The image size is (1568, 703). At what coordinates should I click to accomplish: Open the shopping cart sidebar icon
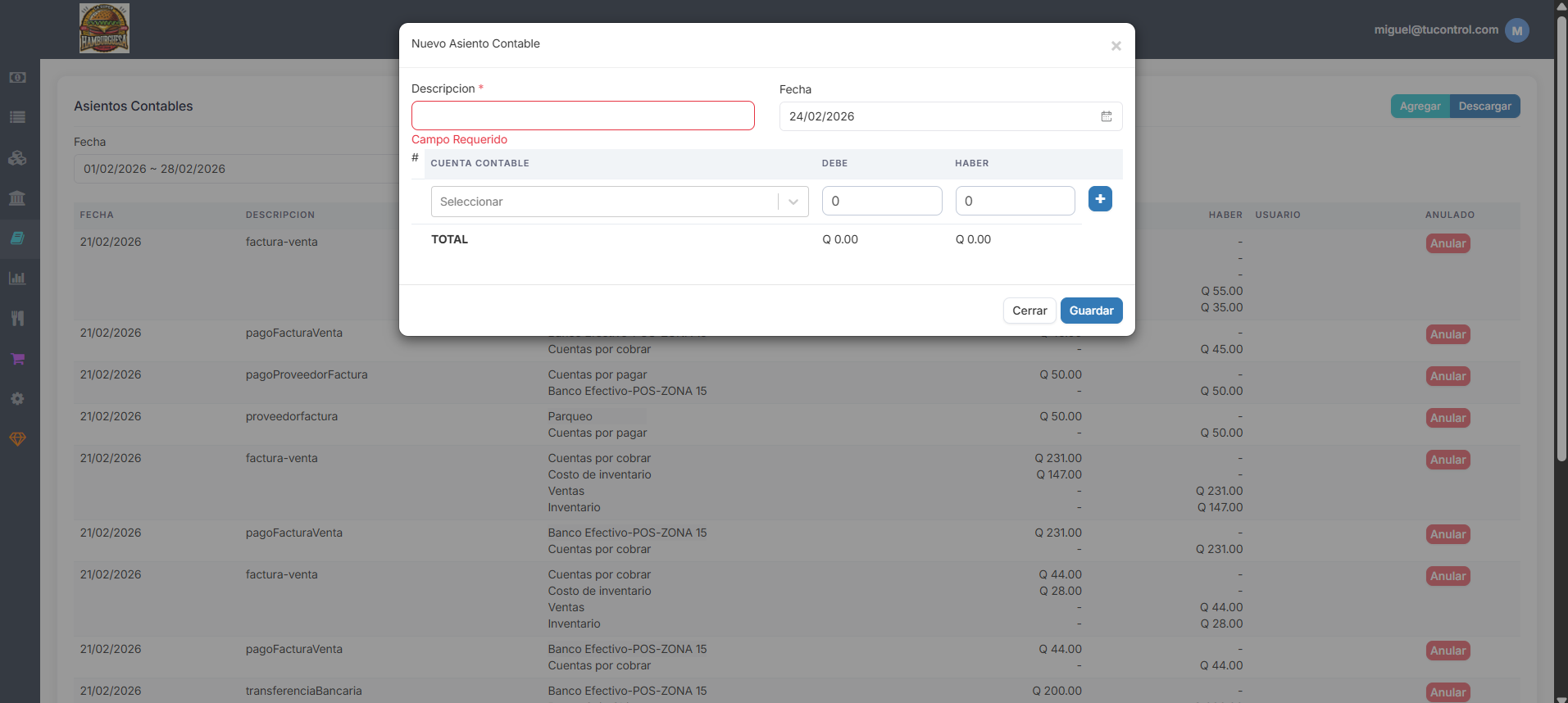point(17,358)
